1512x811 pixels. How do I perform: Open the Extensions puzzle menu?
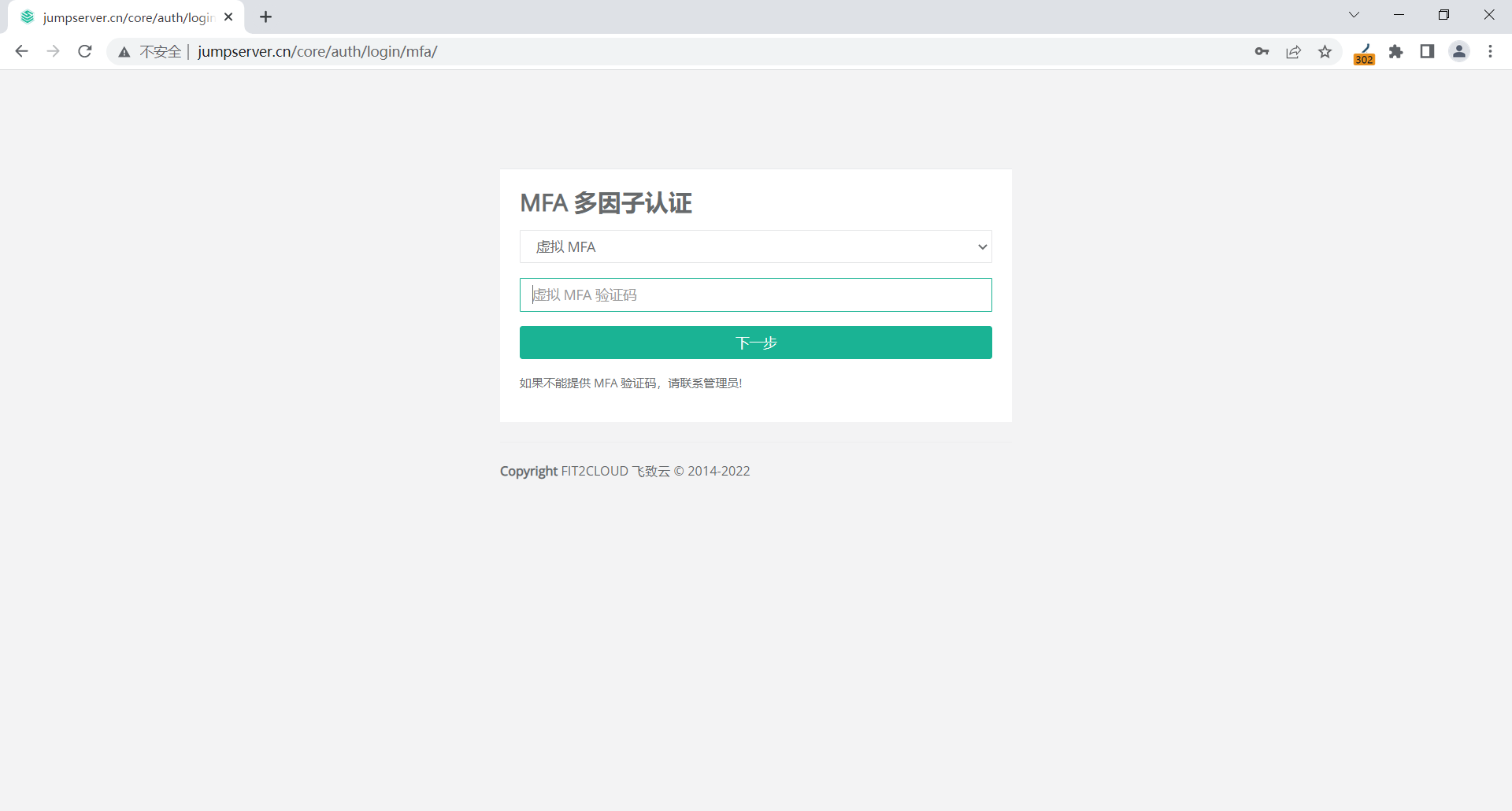pos(1396,51)
